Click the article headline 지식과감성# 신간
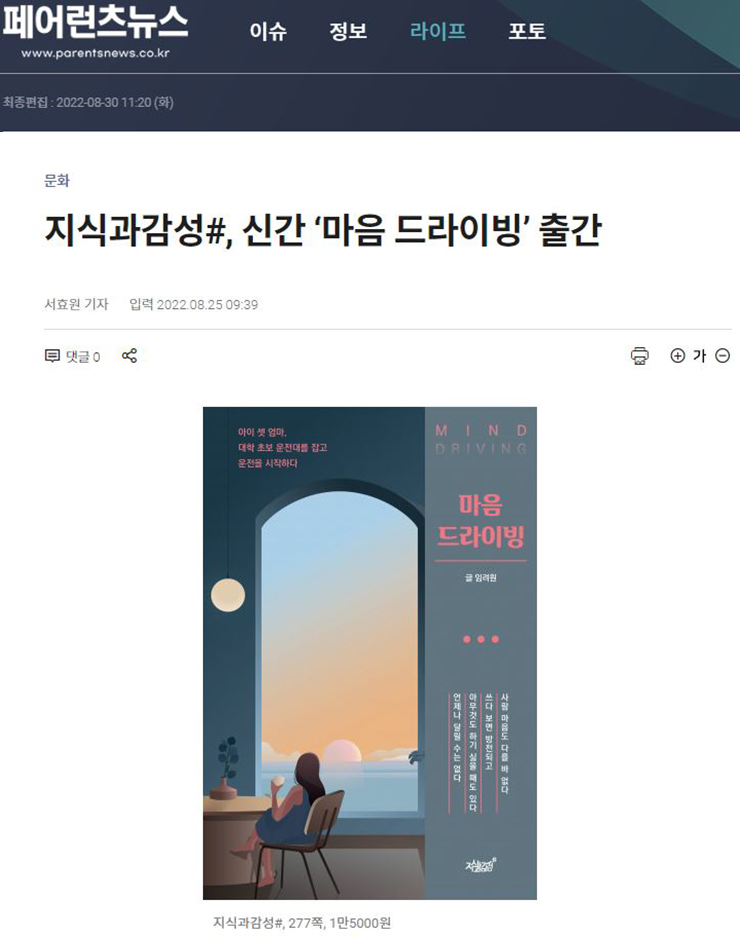The width and height of the screenshot is (740, 938). point(323,231)
